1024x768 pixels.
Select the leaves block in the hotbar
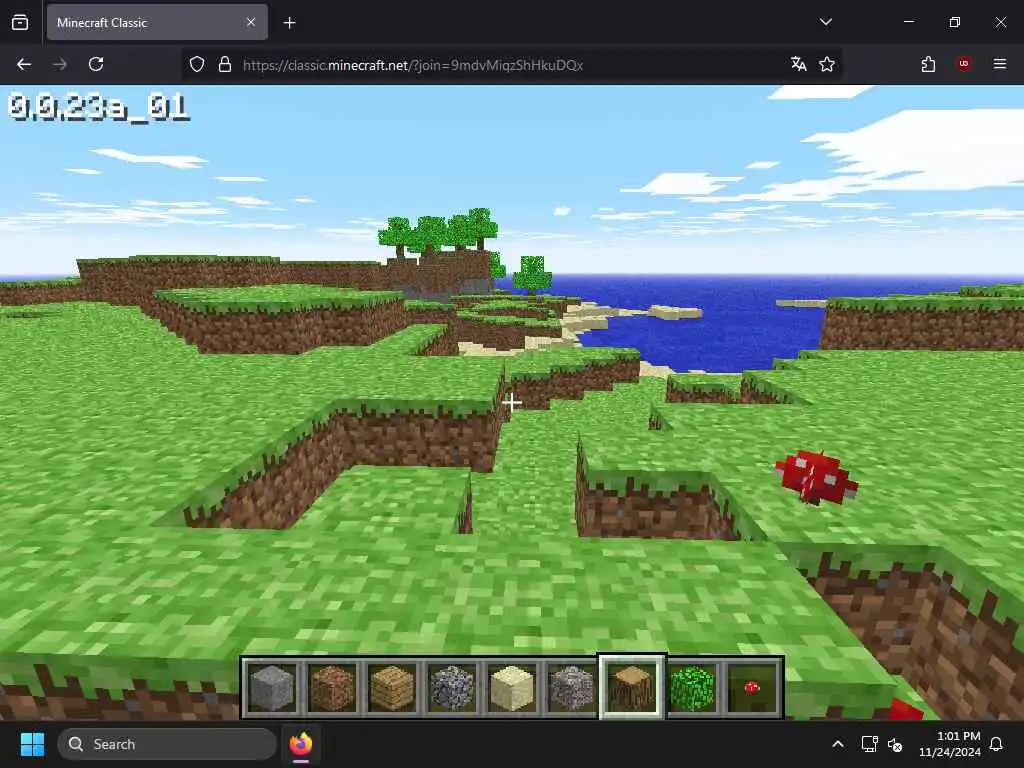[x=692, y=688]
